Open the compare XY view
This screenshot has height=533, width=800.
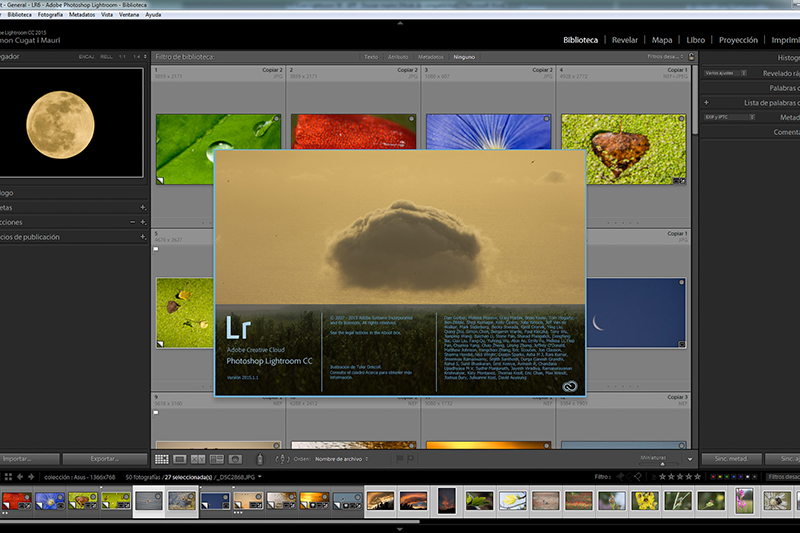198,459
